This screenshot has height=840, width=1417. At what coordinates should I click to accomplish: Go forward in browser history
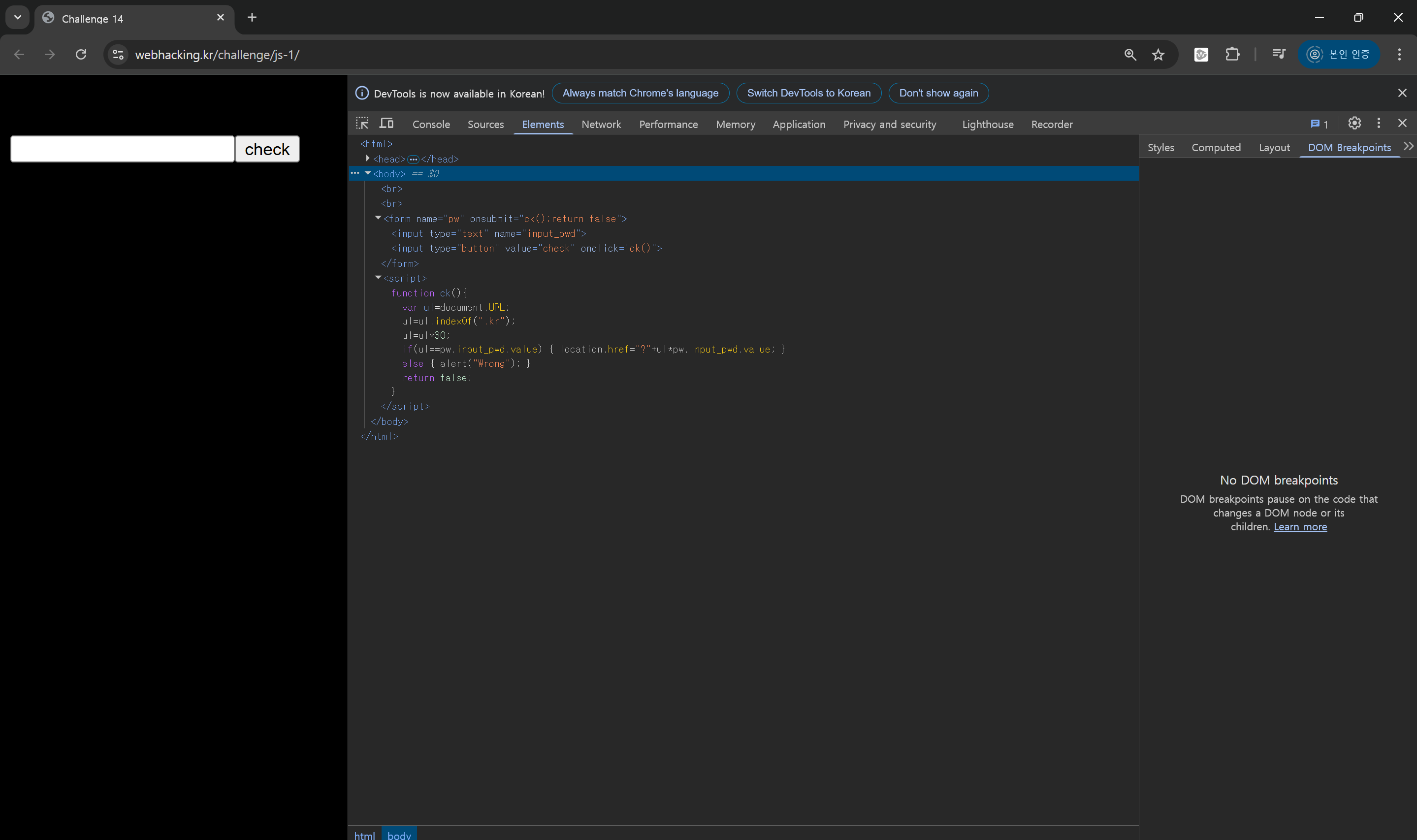[x=50, y=54]
